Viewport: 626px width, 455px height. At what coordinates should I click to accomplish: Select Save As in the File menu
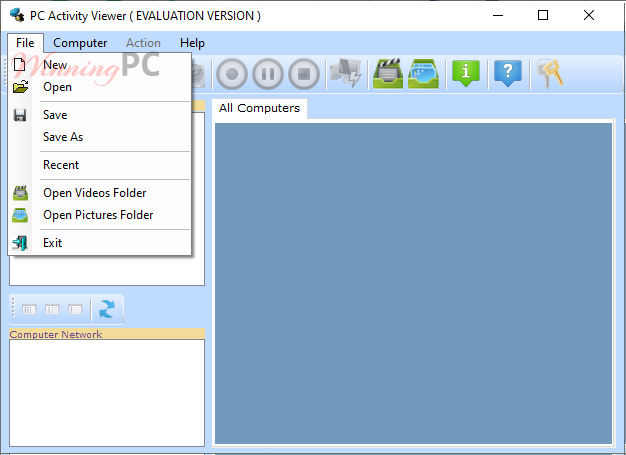99,137
